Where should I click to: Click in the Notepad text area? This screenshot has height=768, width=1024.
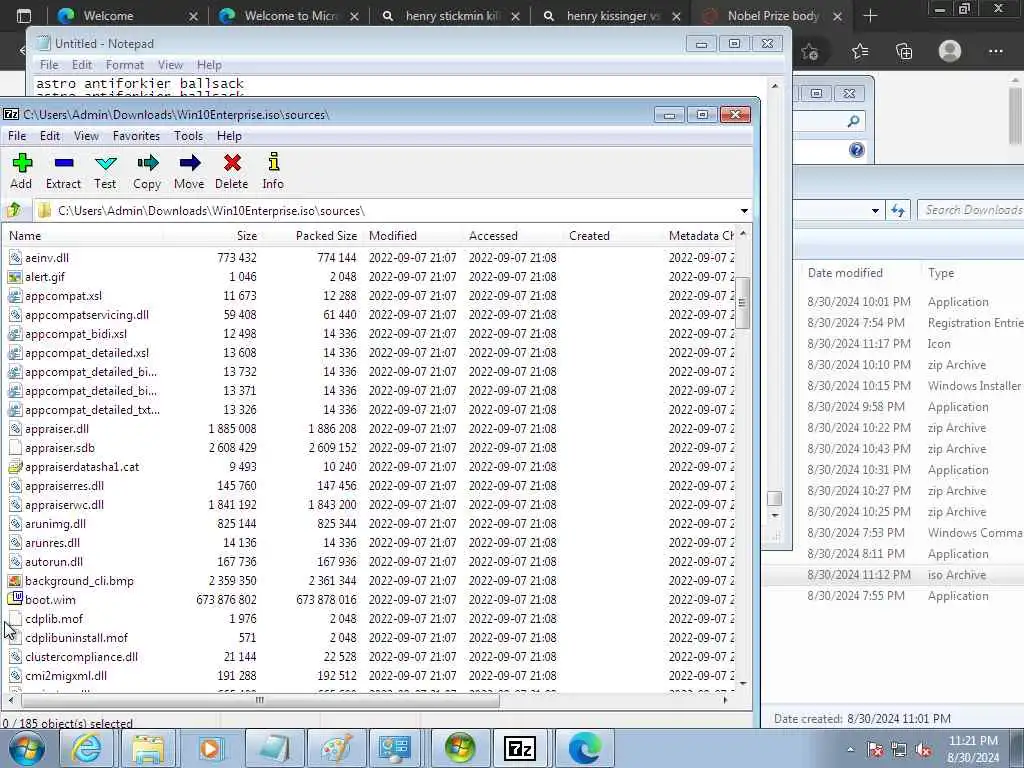pyautogui.click(x=401, y=87)
